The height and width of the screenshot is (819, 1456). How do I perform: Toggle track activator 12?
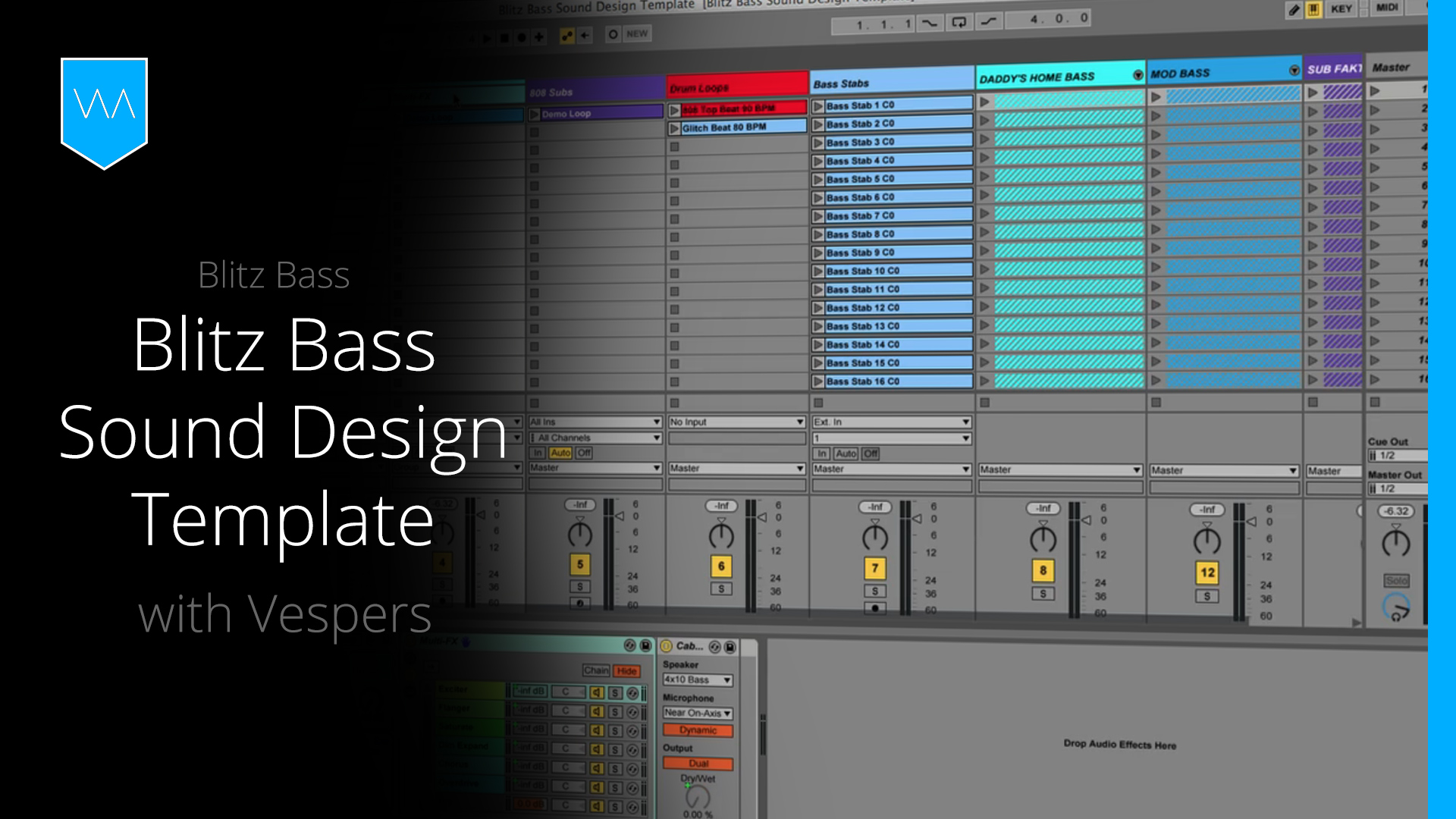tap(1207, 573)
